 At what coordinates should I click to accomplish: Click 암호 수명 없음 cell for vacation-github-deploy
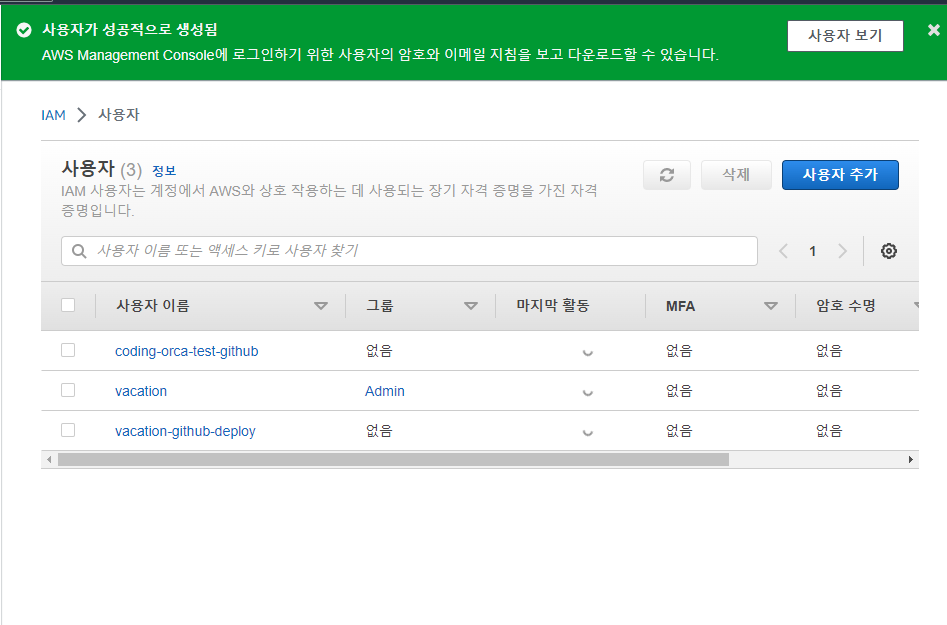(829, 431)
